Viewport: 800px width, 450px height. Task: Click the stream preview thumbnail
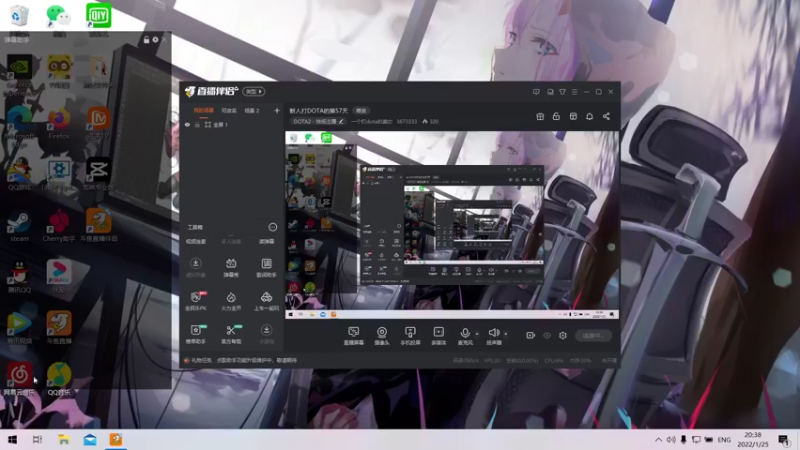coord(452,225)
